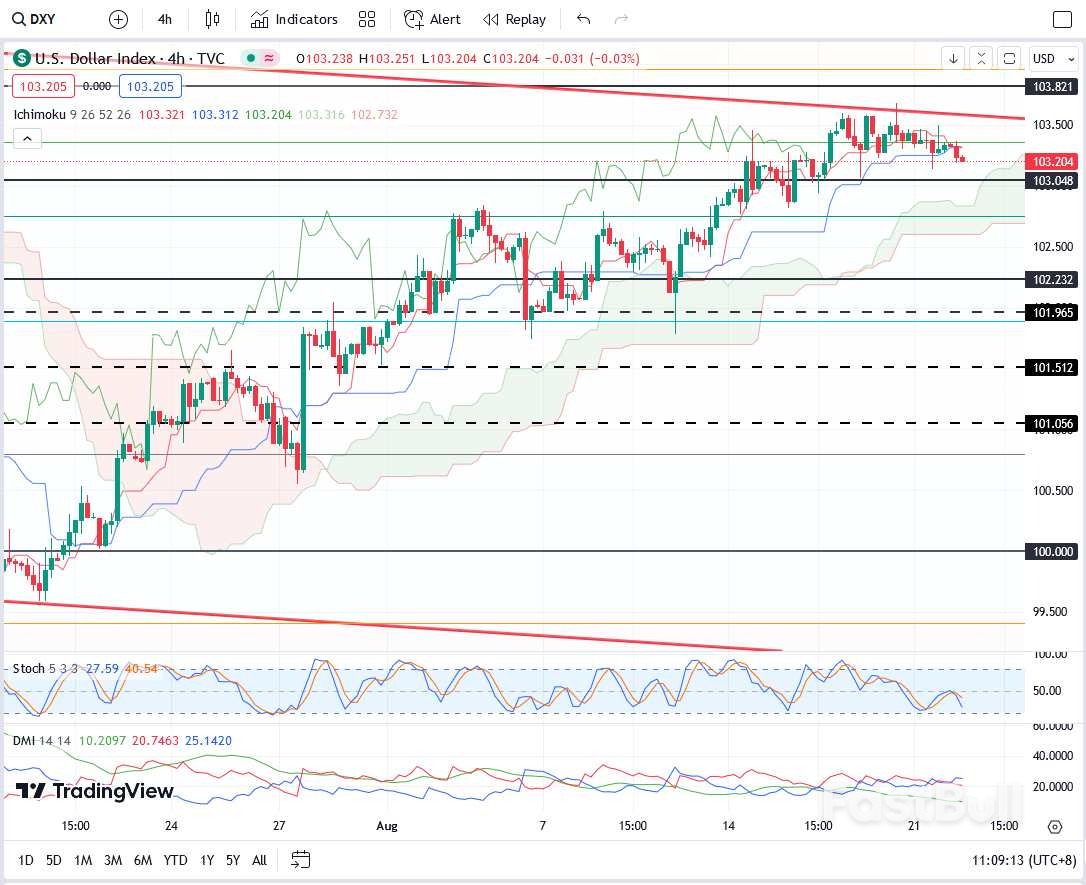Switch to the 1D timeframe
The image size is (1086, 885).
25,859
